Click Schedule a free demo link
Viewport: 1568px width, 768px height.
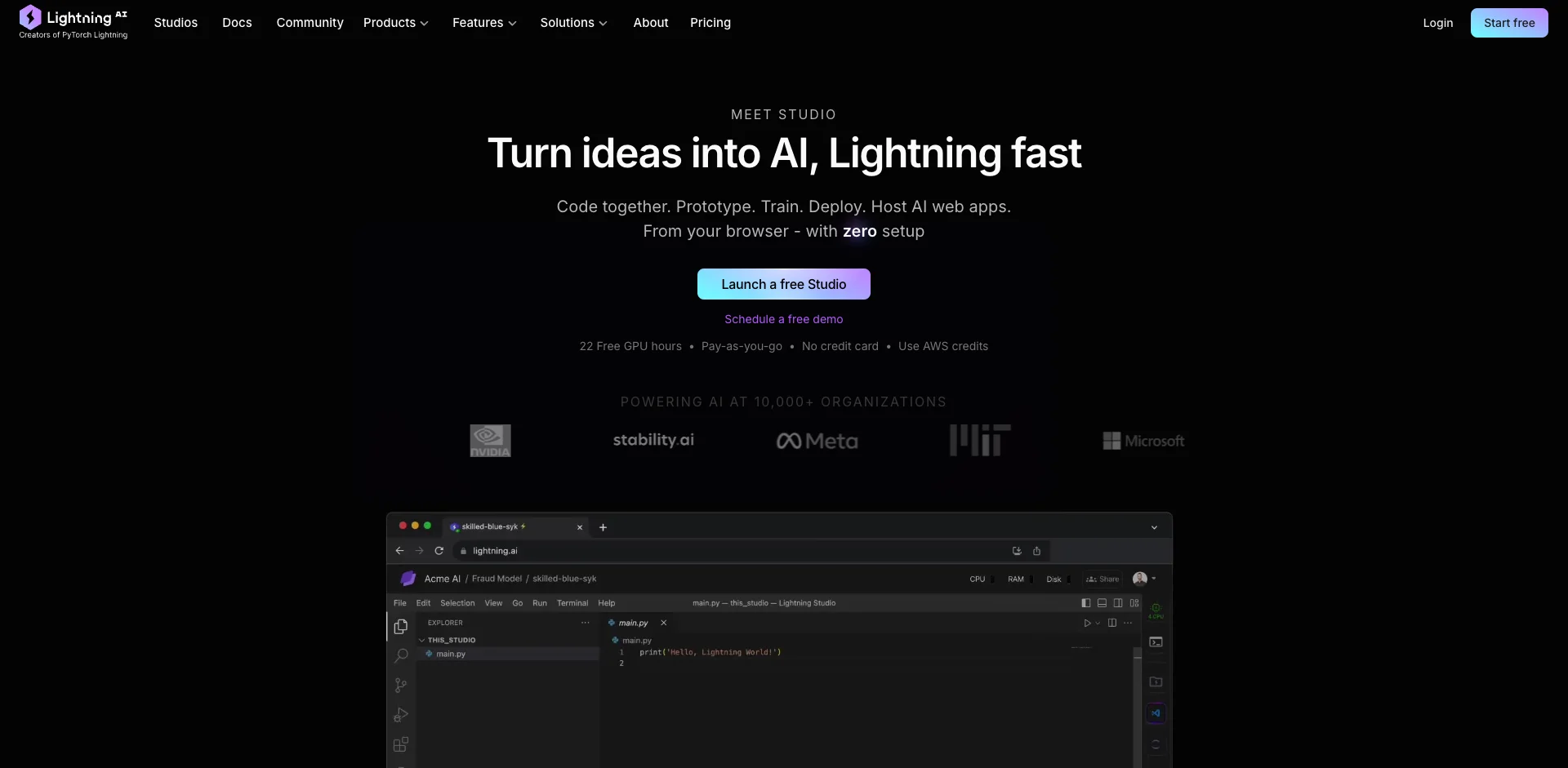coord(784,319)
